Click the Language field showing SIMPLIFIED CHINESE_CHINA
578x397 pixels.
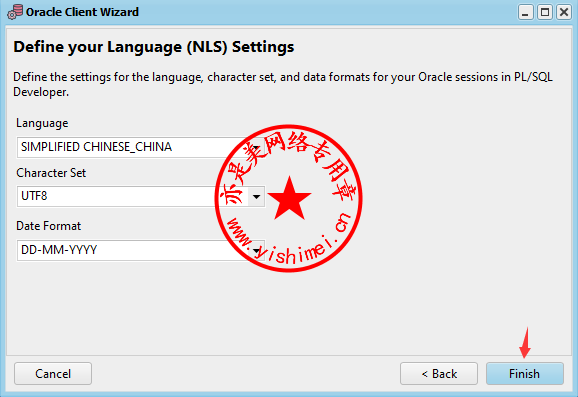(141, 147)
